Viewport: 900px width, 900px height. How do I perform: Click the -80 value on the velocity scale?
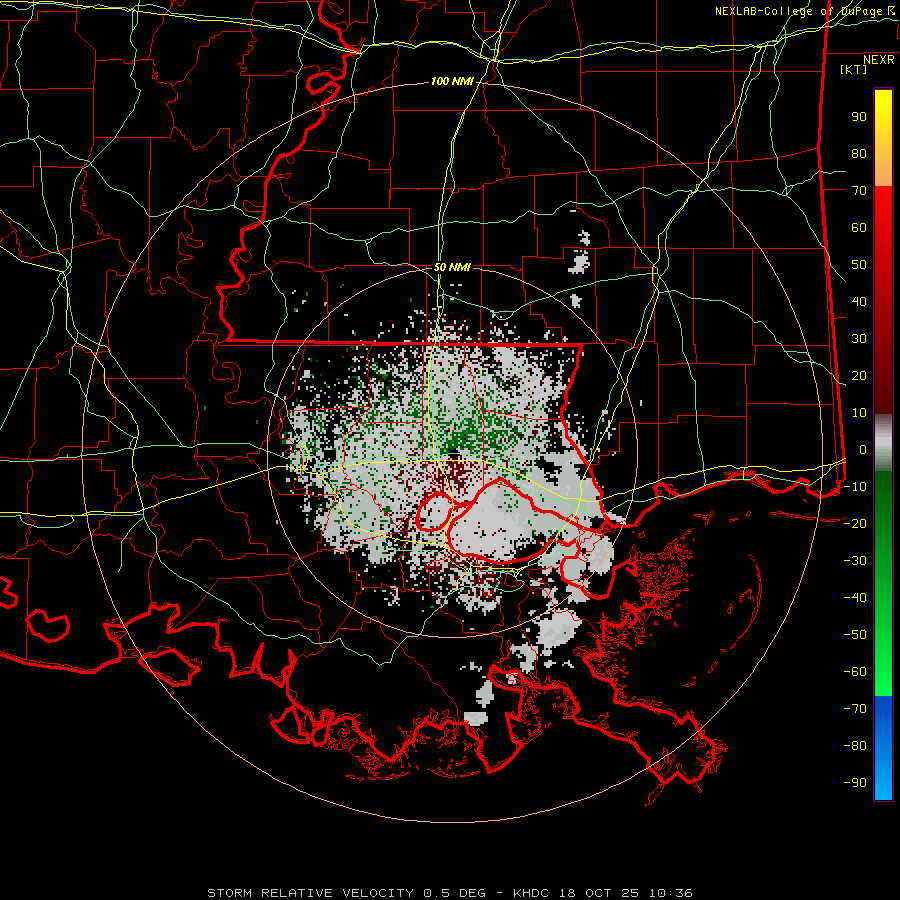pyautogui.click(x=855, y=746)
